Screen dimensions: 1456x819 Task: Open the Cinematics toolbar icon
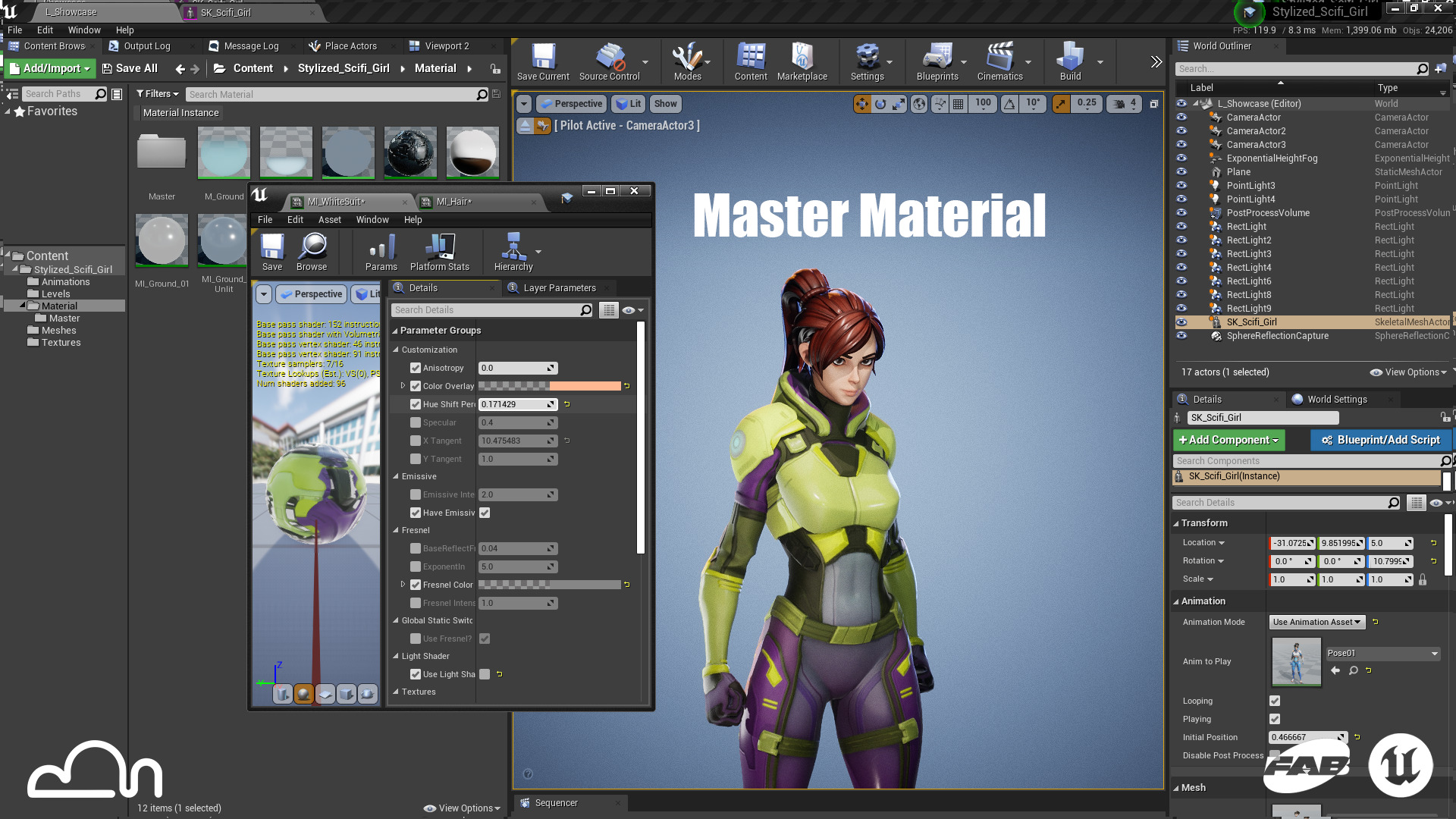click(999, 61)
